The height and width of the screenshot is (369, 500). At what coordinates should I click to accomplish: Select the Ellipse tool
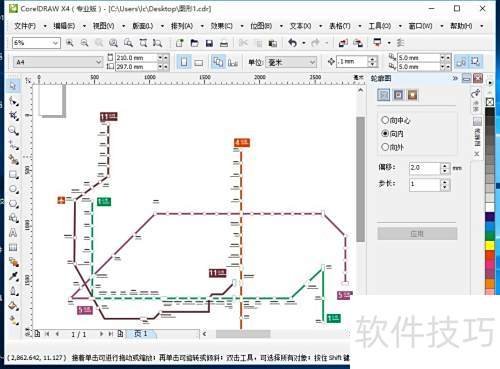tap(13, 189)
